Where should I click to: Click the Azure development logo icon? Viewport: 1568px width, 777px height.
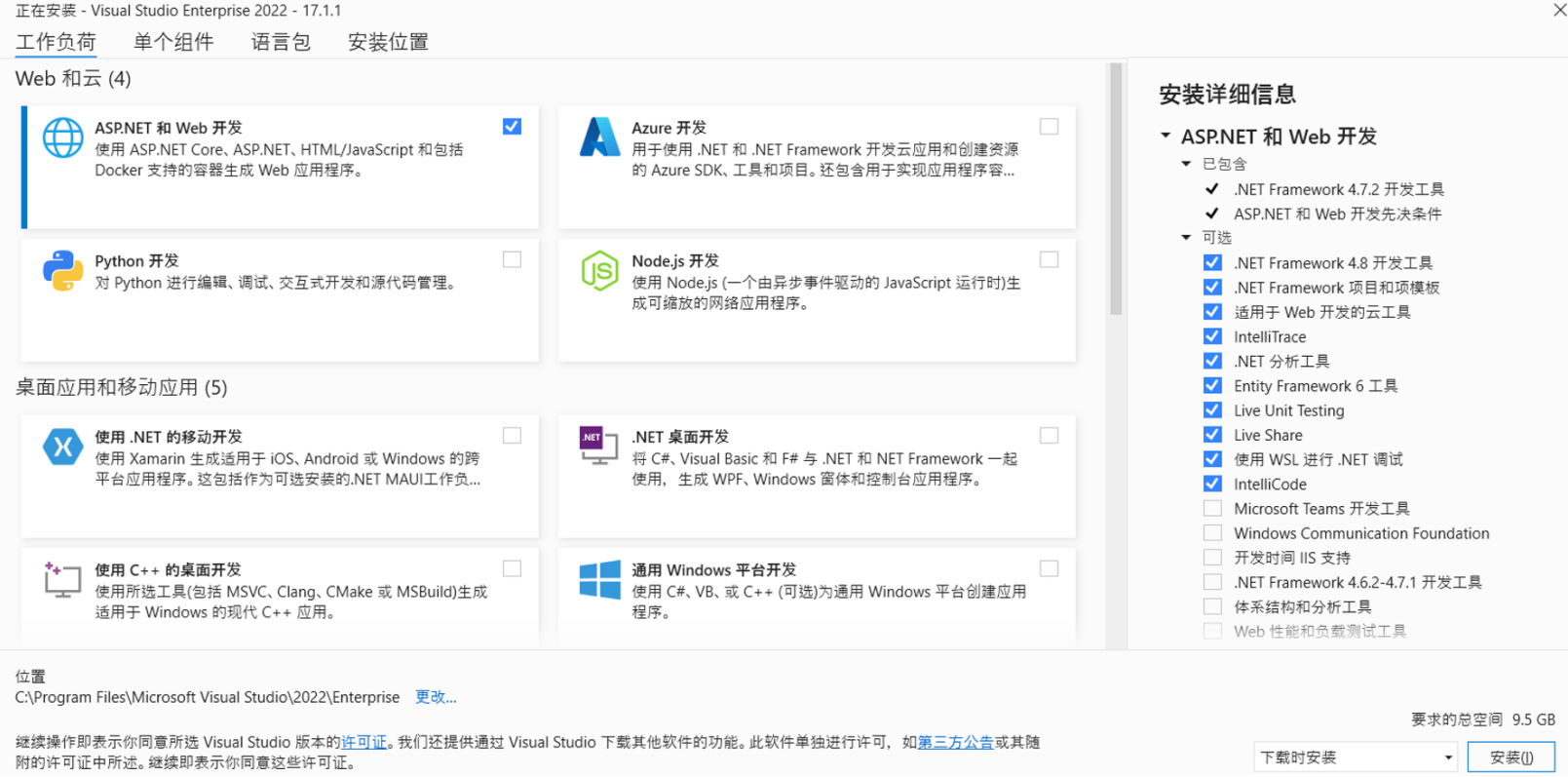(599, 137)
